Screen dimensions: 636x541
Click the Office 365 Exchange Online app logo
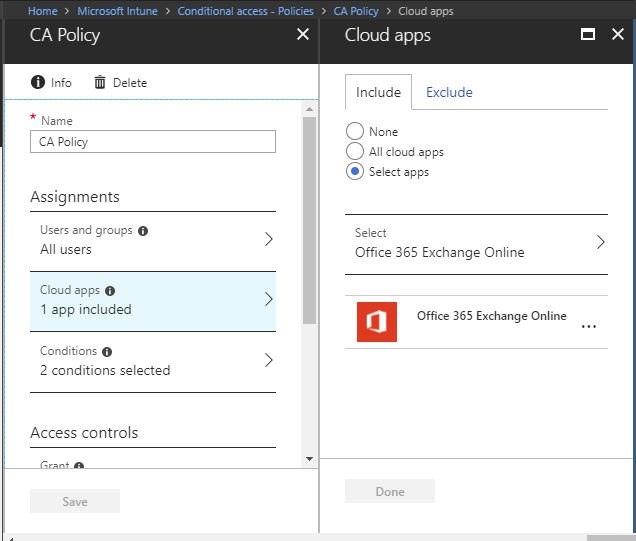pyautogui.click(x=377, y=322)
